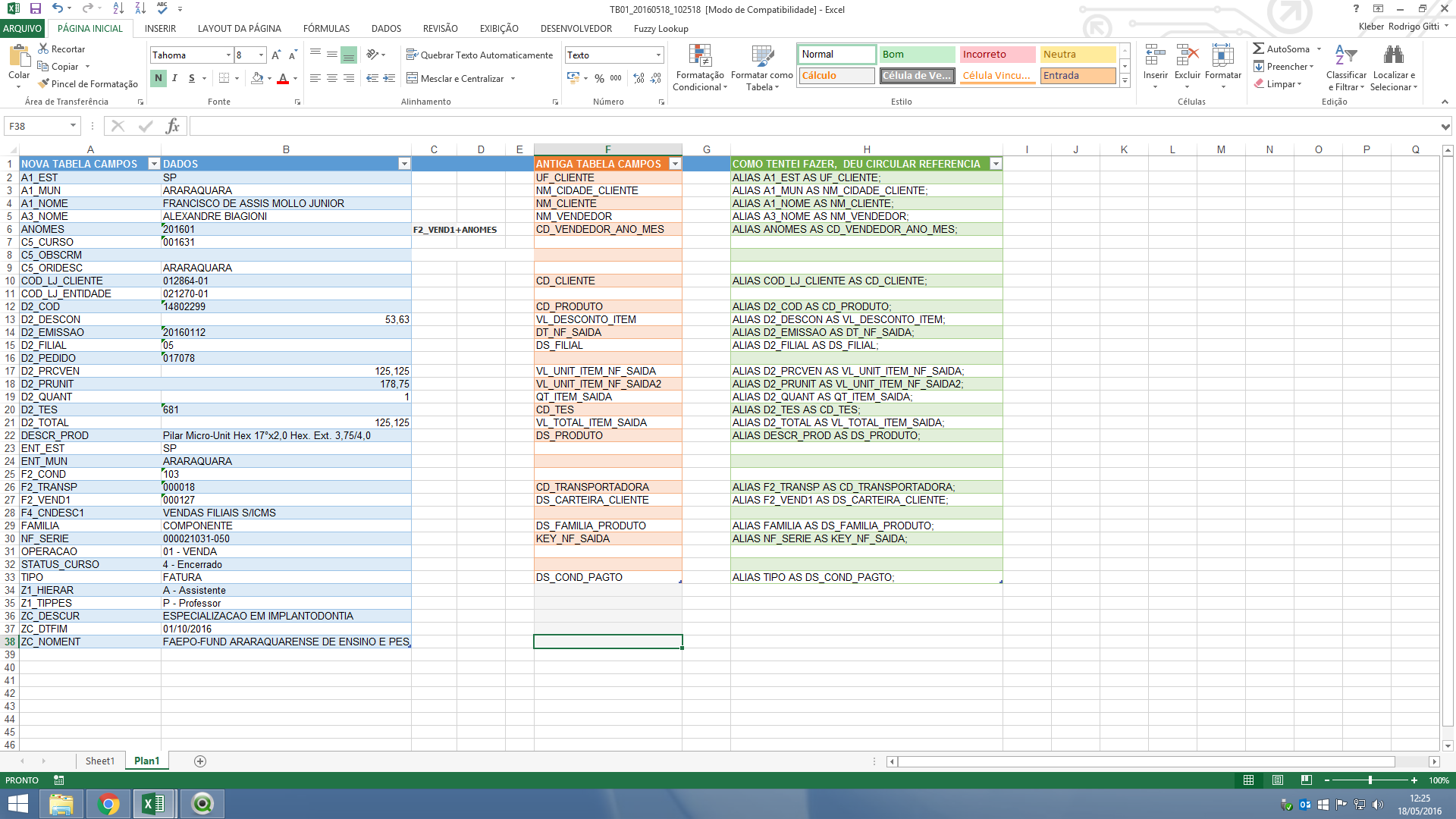This screenshot has width=1456, height=819.
Task: Open Classificar e Filtrar
Action: click(1346, 67)
